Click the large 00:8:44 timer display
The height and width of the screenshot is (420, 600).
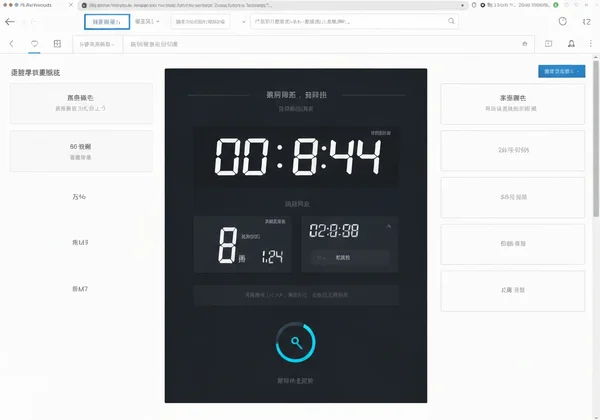(297, 156)
